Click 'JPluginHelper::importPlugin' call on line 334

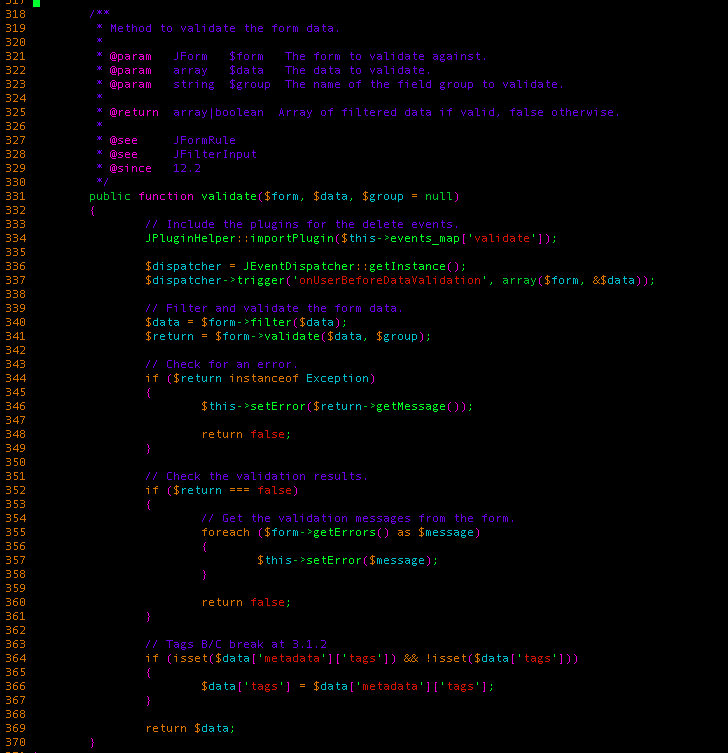tap(240, 238)
